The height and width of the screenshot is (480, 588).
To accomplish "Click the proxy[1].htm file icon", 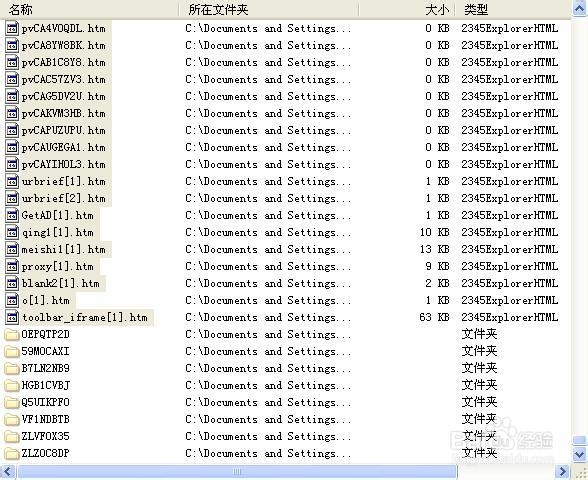I will [x=12, y=266].
